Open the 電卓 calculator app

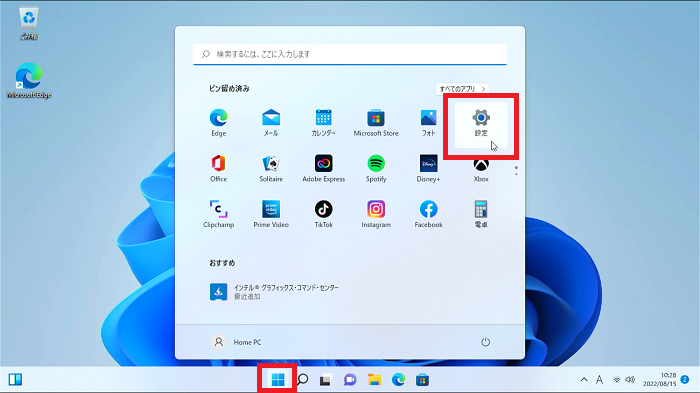(481, 214)
